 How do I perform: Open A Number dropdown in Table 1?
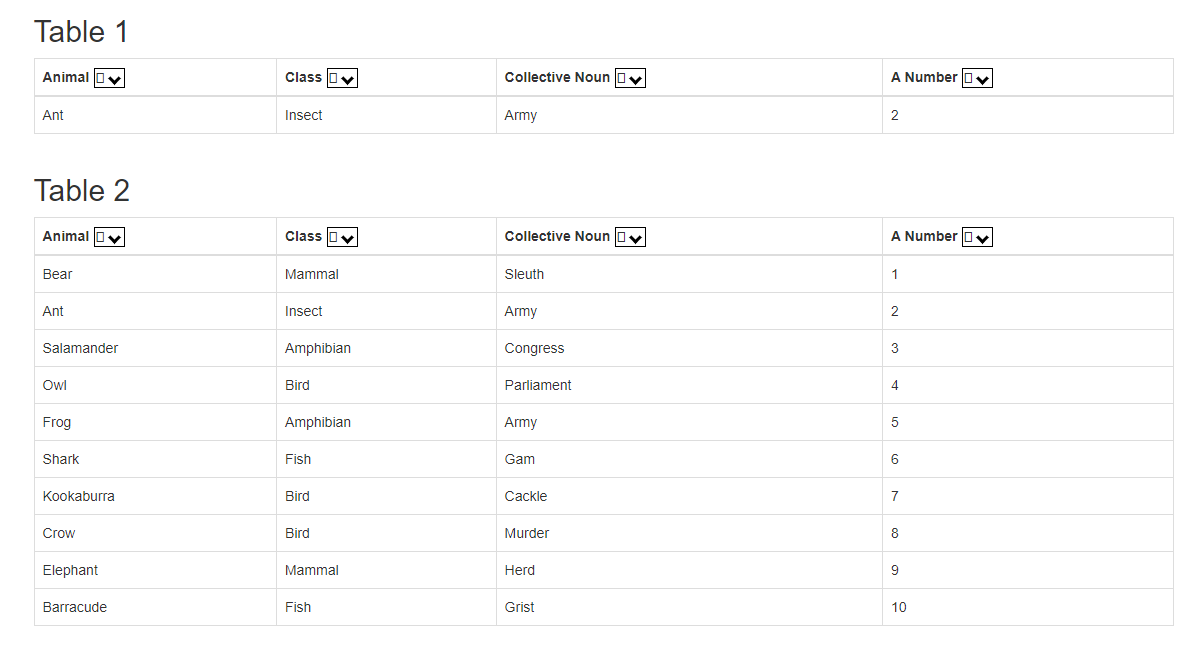tap(977, 79)
